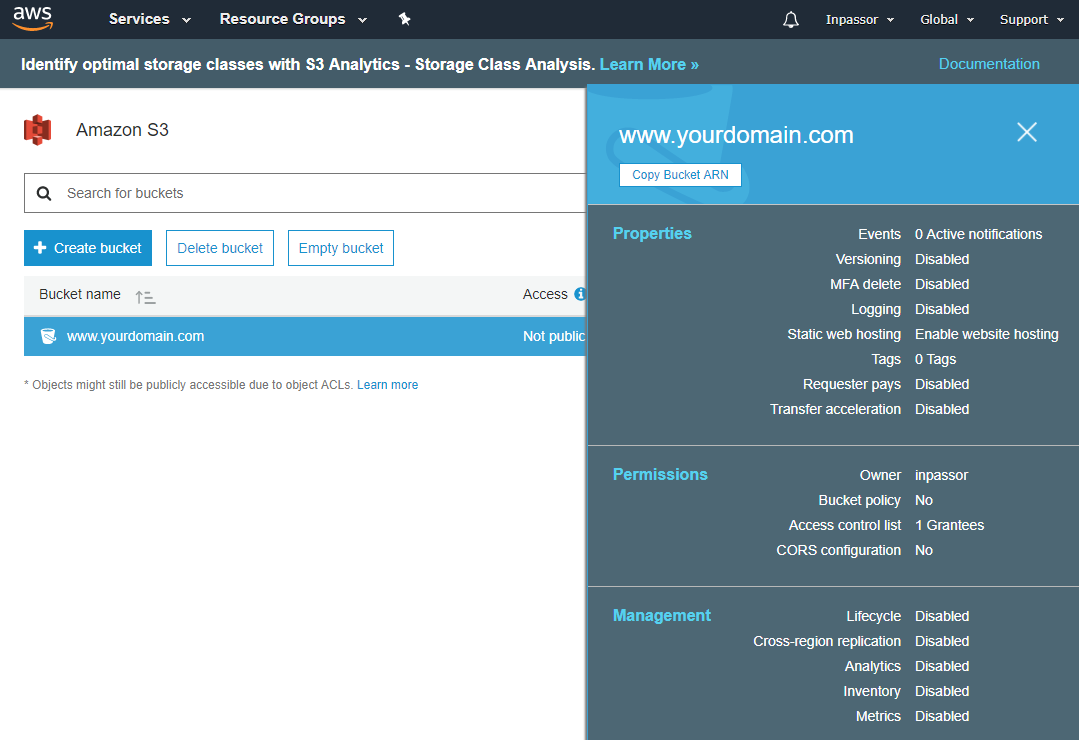Open the notifications bell icon
1079x740 pixels.
791,20
